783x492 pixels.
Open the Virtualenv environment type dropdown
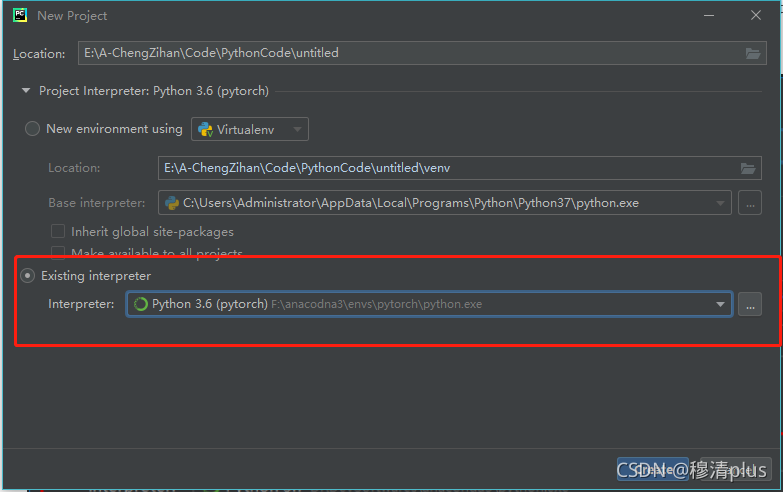pos(250,129)
